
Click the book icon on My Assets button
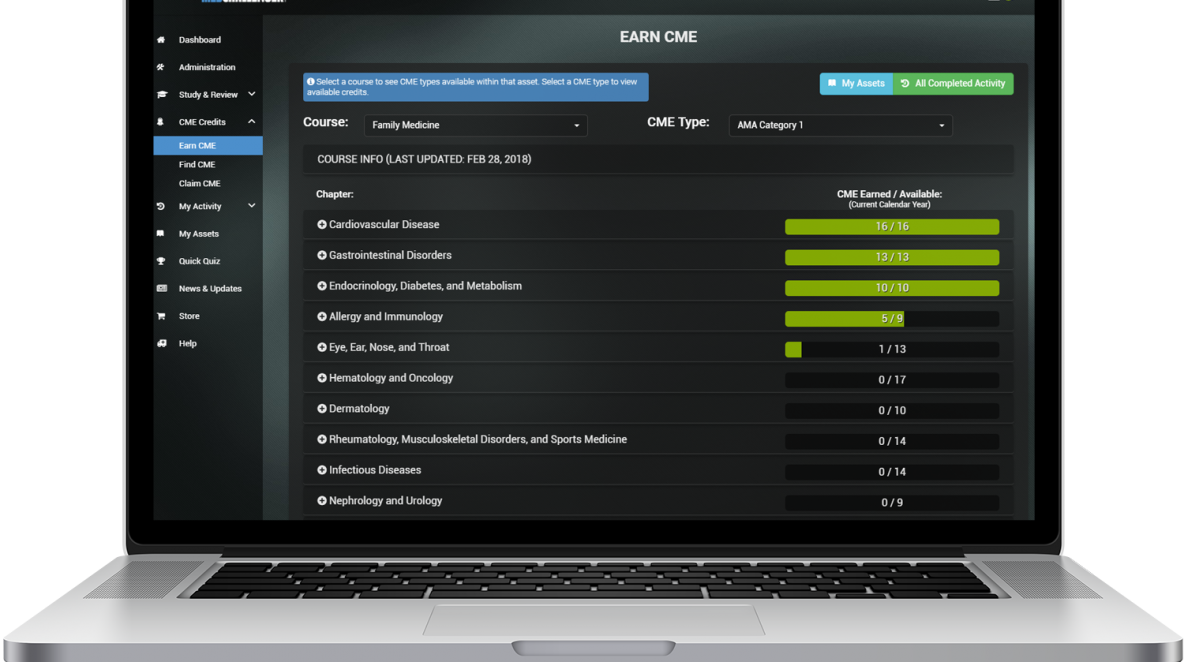pos(832,84)
